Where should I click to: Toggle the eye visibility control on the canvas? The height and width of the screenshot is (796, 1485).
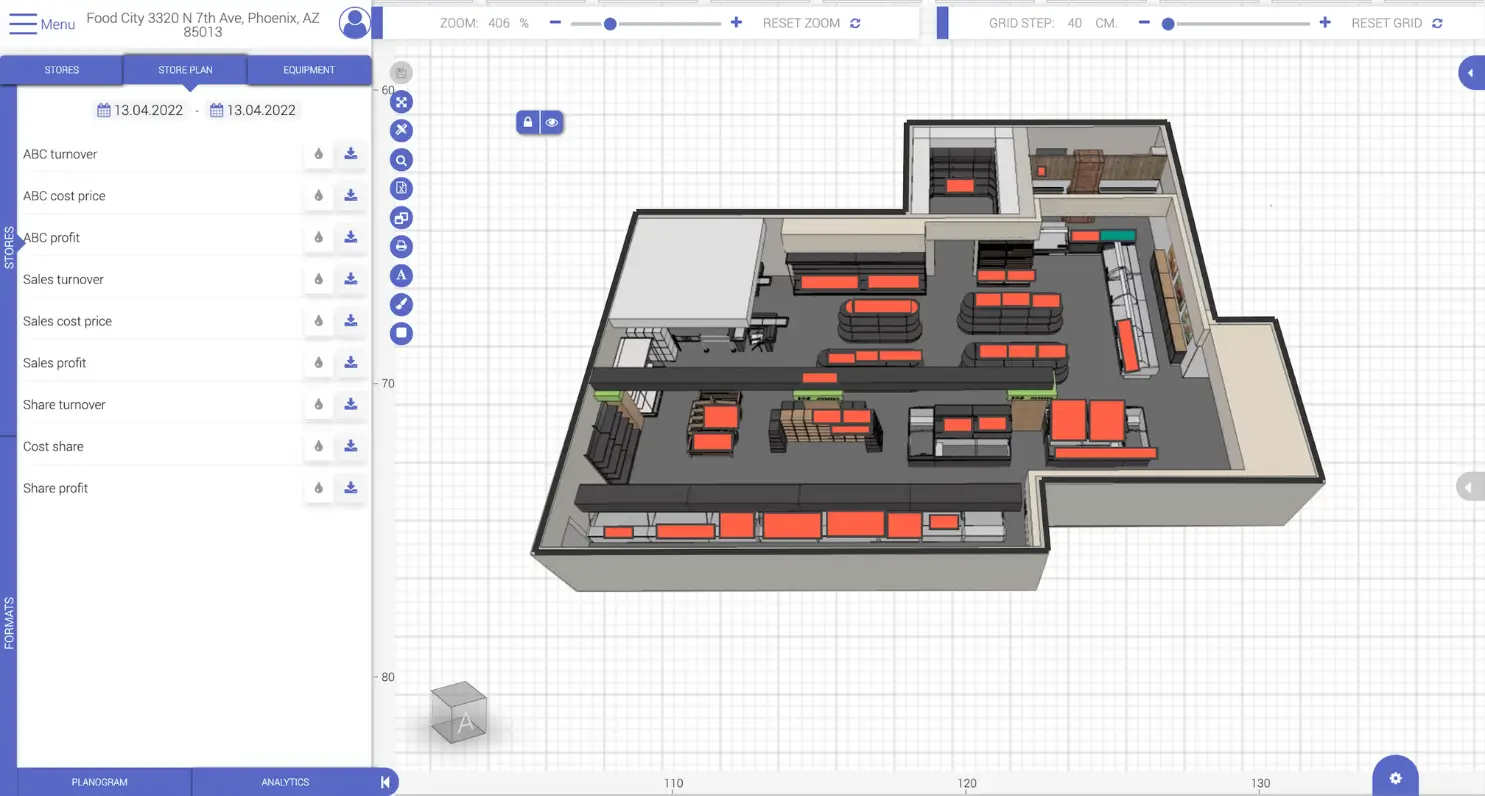[x=552, y=121]
